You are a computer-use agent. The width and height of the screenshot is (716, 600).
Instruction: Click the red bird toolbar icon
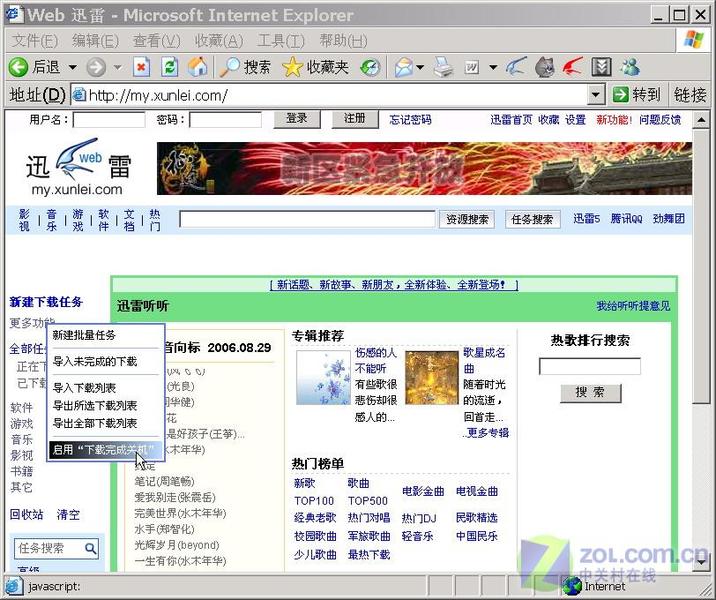coord(573,67)
